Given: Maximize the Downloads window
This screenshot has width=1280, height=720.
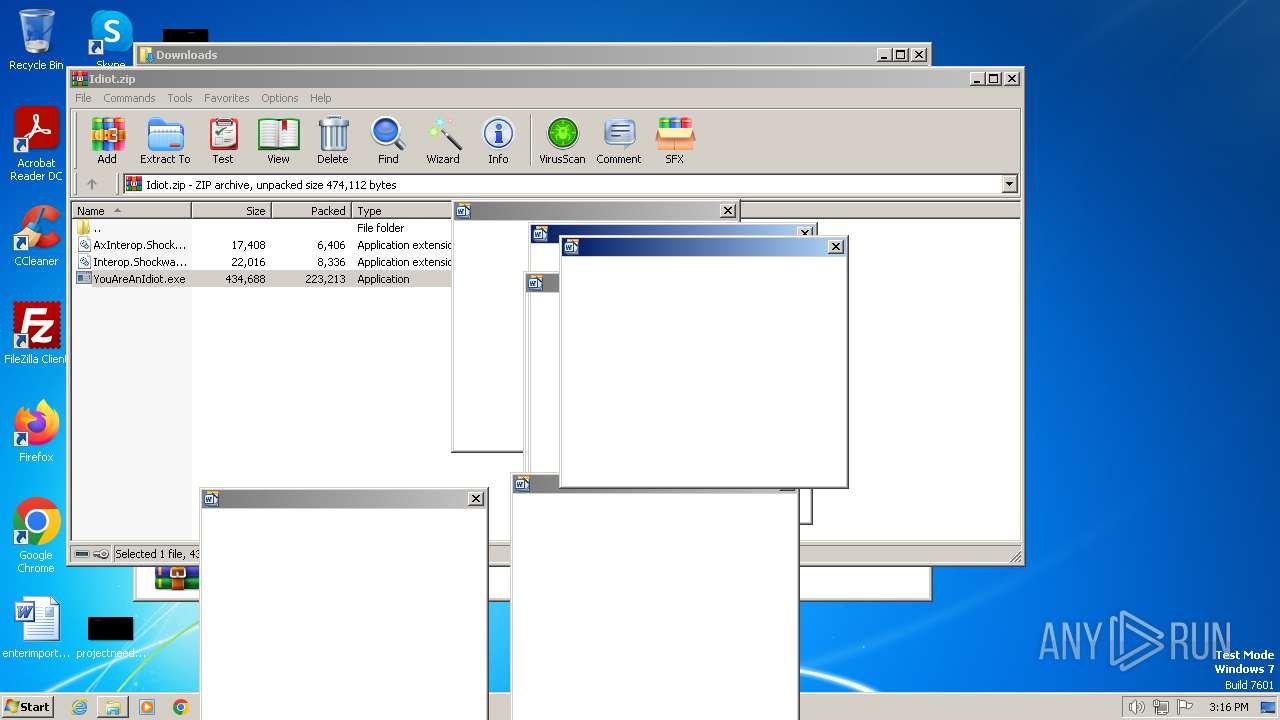Looking at the screenshot, I should tap(900, 55).
